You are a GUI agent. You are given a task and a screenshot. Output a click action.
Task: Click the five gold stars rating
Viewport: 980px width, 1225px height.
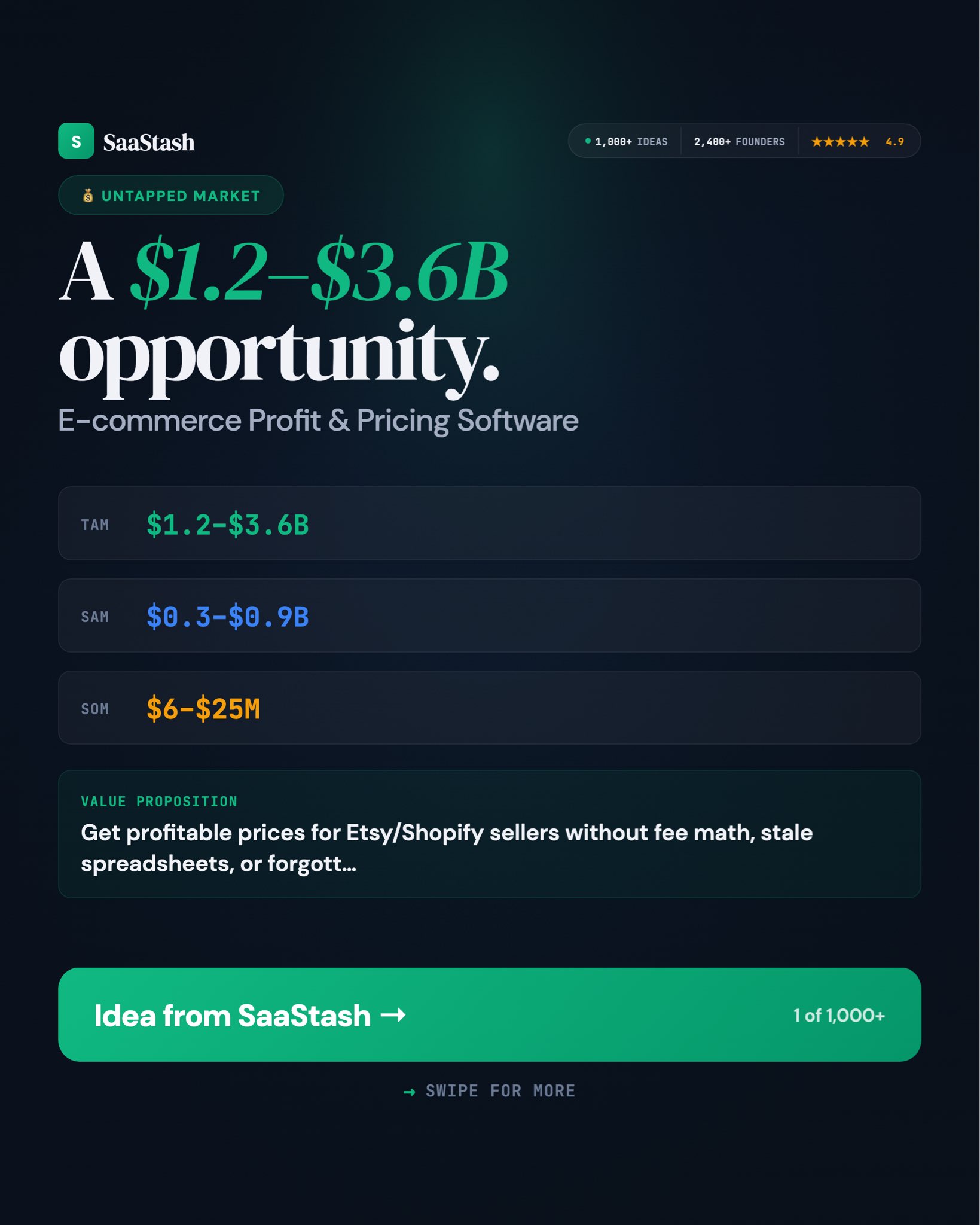point(839,142)
